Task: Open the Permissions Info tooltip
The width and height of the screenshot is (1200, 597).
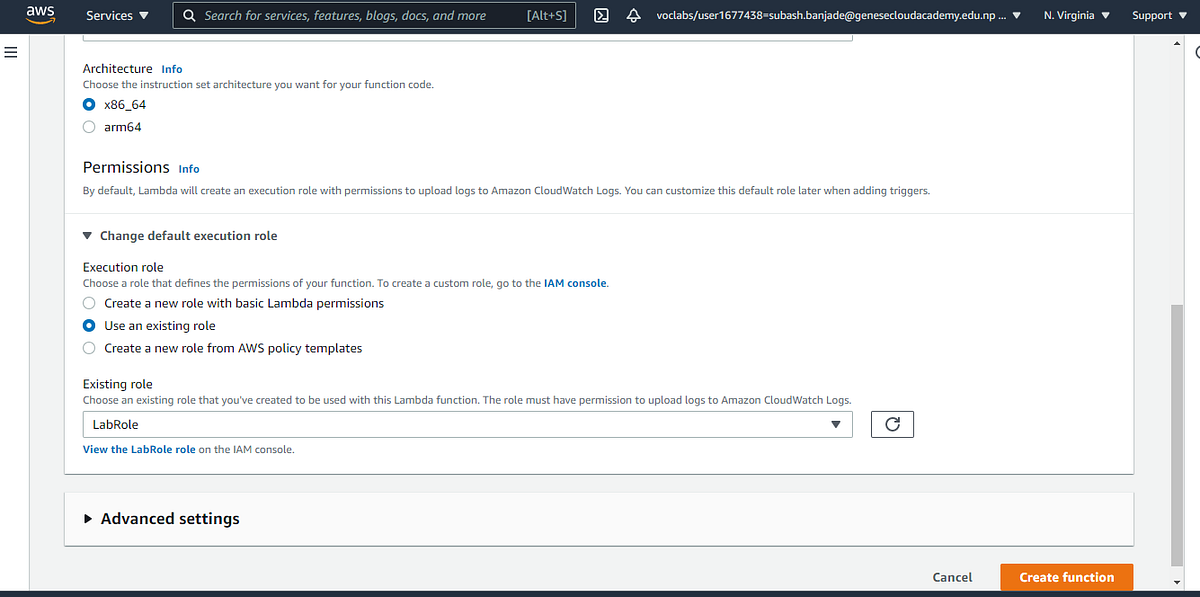Action: tap(188, 169)
